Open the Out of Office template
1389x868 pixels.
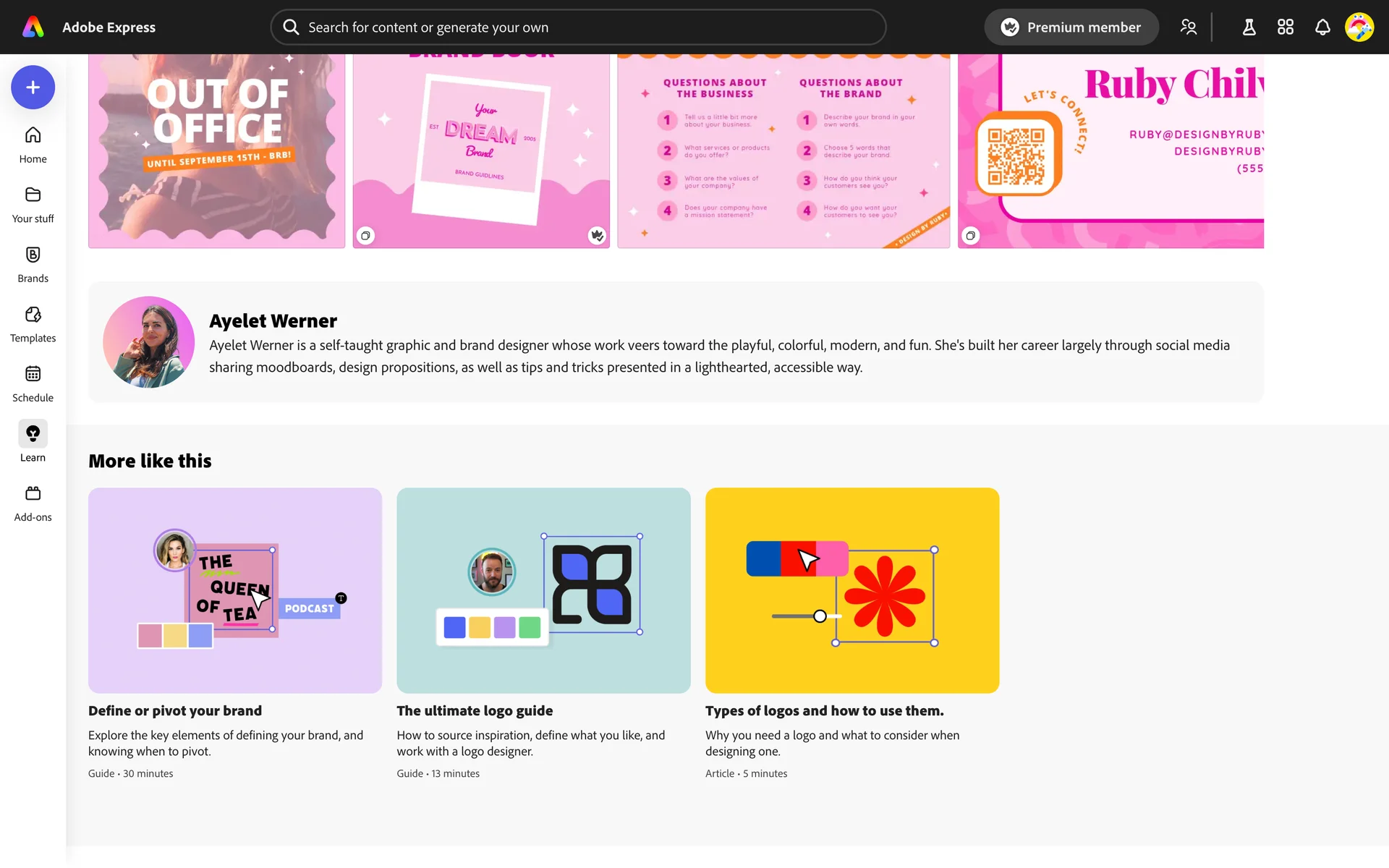point(216,150)
